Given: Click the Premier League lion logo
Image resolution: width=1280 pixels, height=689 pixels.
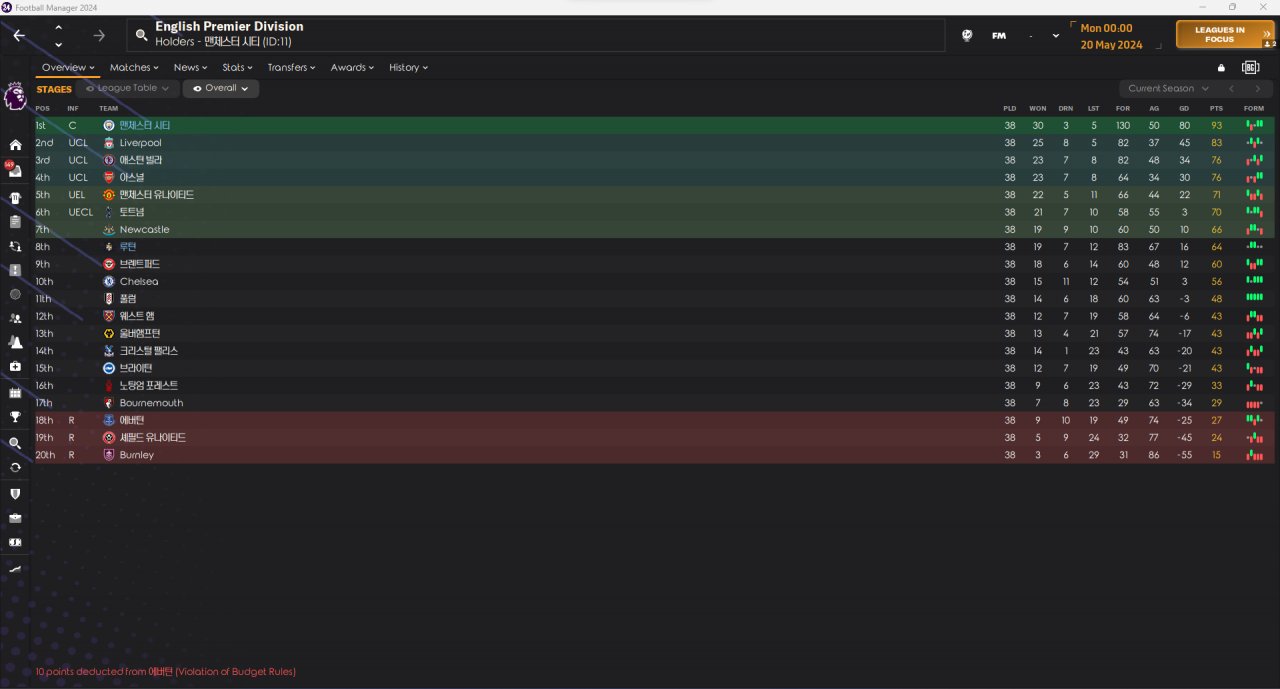Looking at the screenshot, I should (x=15, y=96).
